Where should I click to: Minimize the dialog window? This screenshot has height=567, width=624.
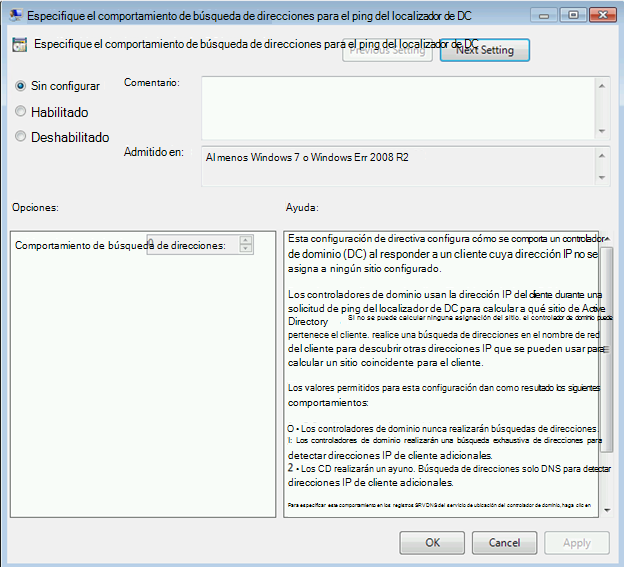tap(544, 16)
